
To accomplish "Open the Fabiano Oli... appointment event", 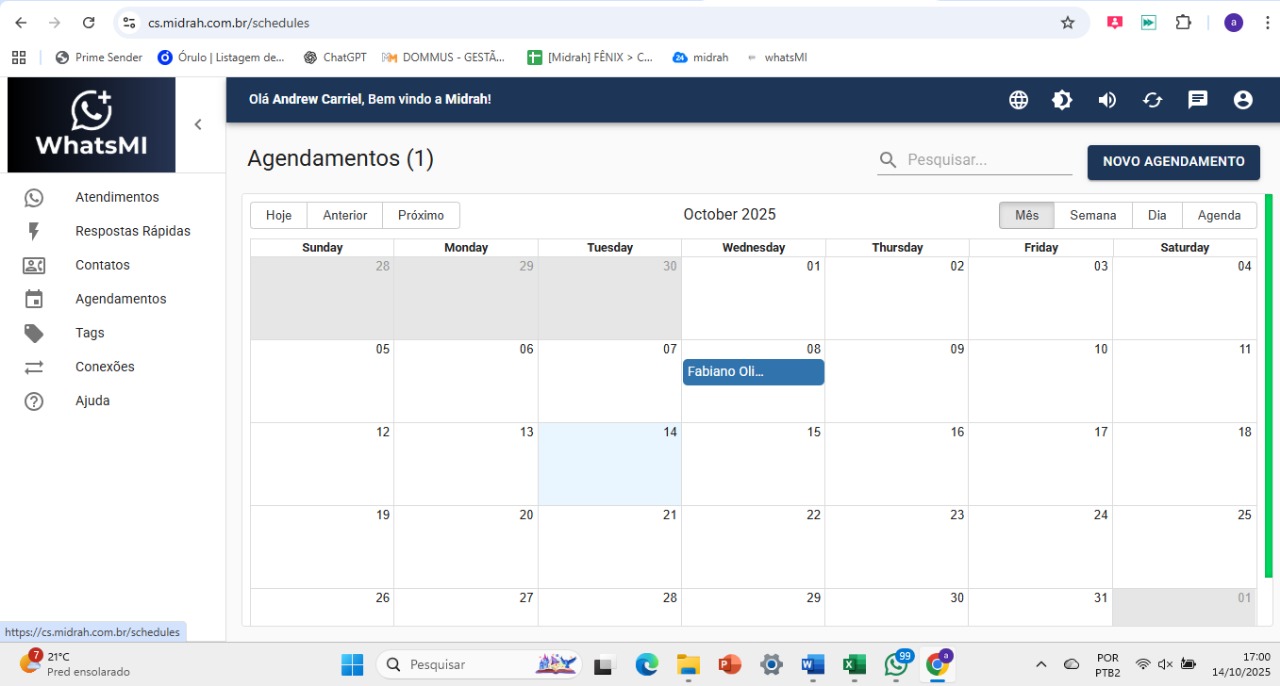I will (x=753, y=372).
